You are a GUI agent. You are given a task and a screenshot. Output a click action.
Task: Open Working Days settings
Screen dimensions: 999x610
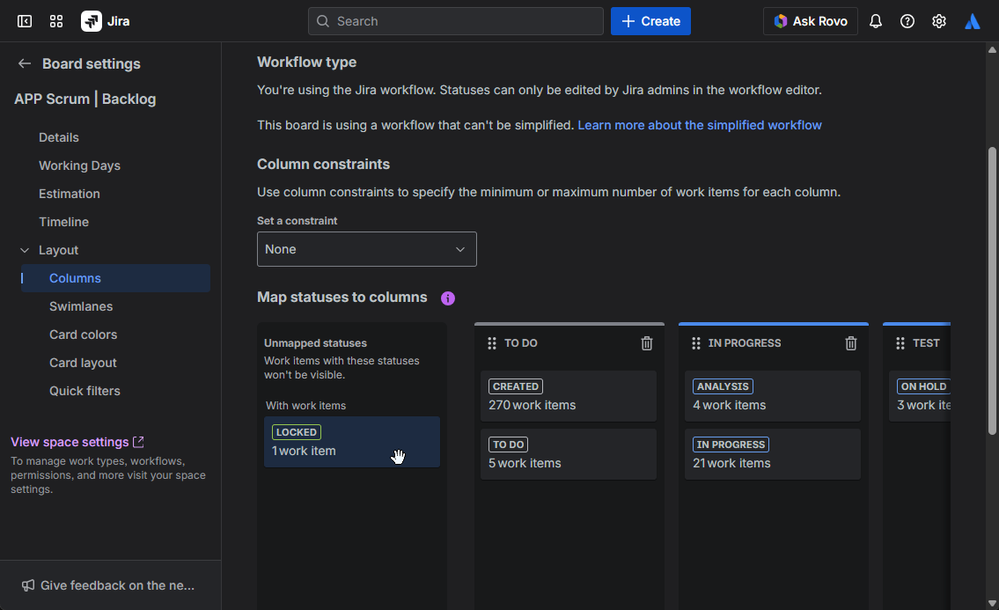tap(80, 166)
